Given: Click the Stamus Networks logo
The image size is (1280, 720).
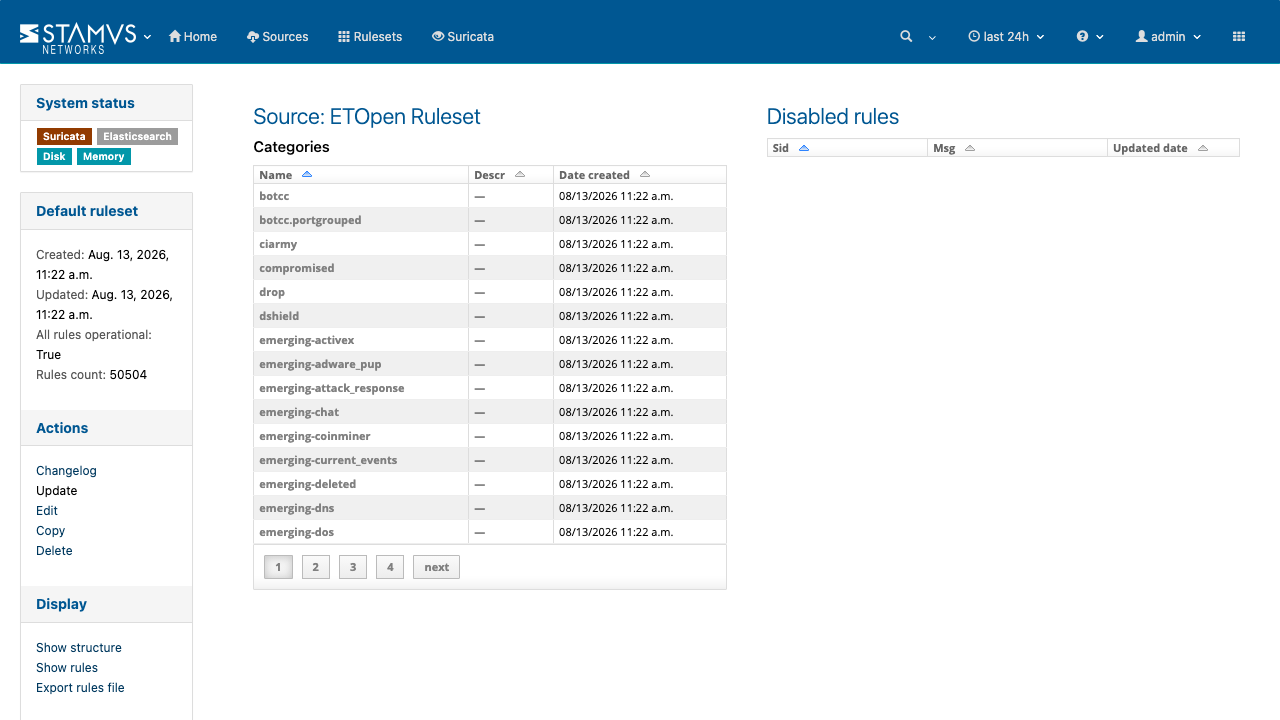Looking at the screenshot, I should pos(78,37).
